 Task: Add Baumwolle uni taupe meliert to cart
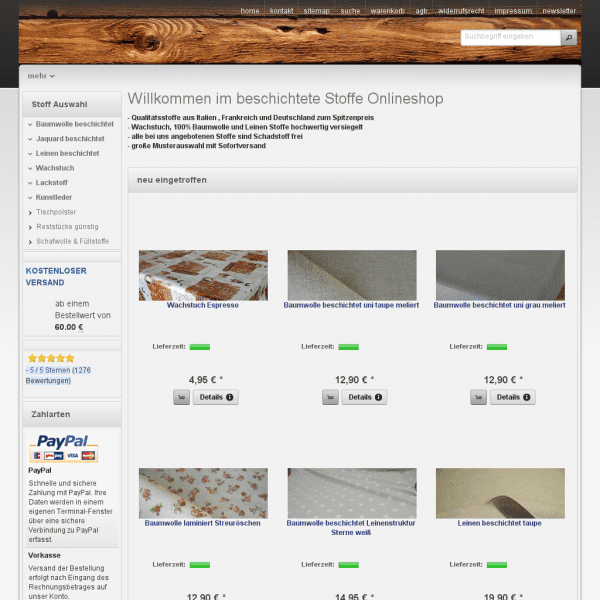330,397
